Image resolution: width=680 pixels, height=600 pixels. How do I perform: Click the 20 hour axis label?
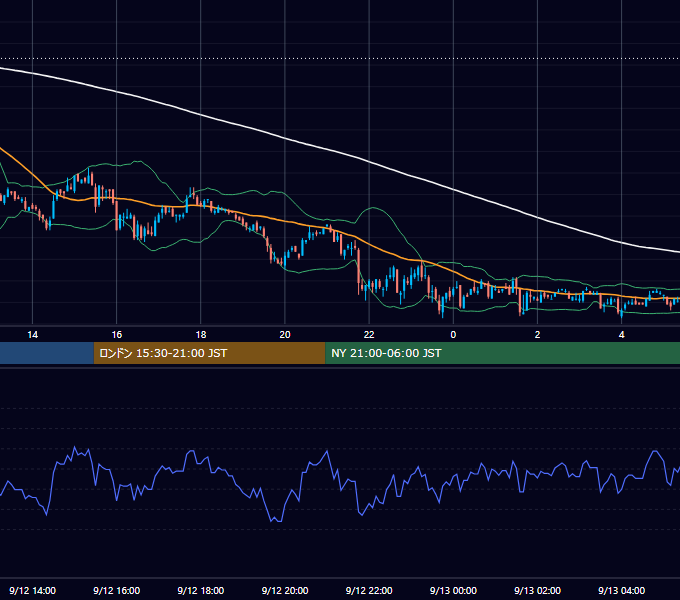click(285, 335)
